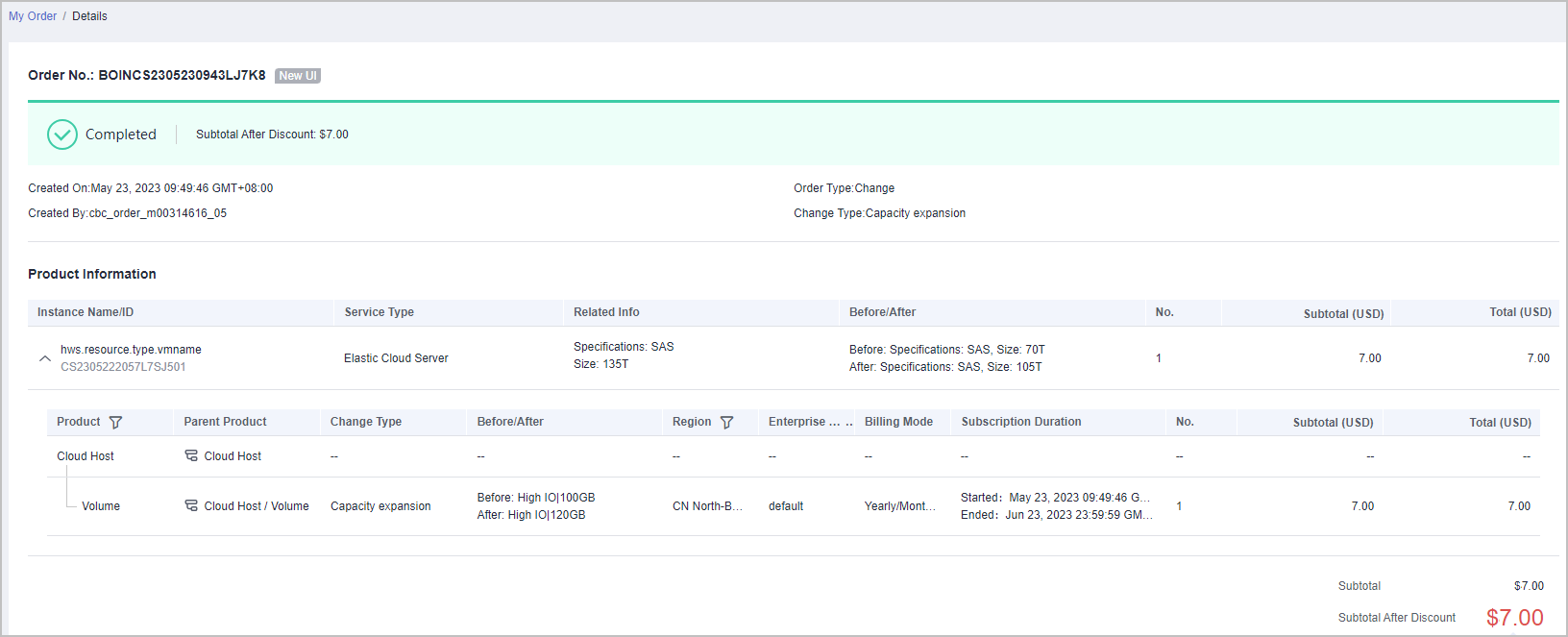Click the No. value in the Elastic Cloud Server row
1568x637 pixels.
(x=1159, y=358)
